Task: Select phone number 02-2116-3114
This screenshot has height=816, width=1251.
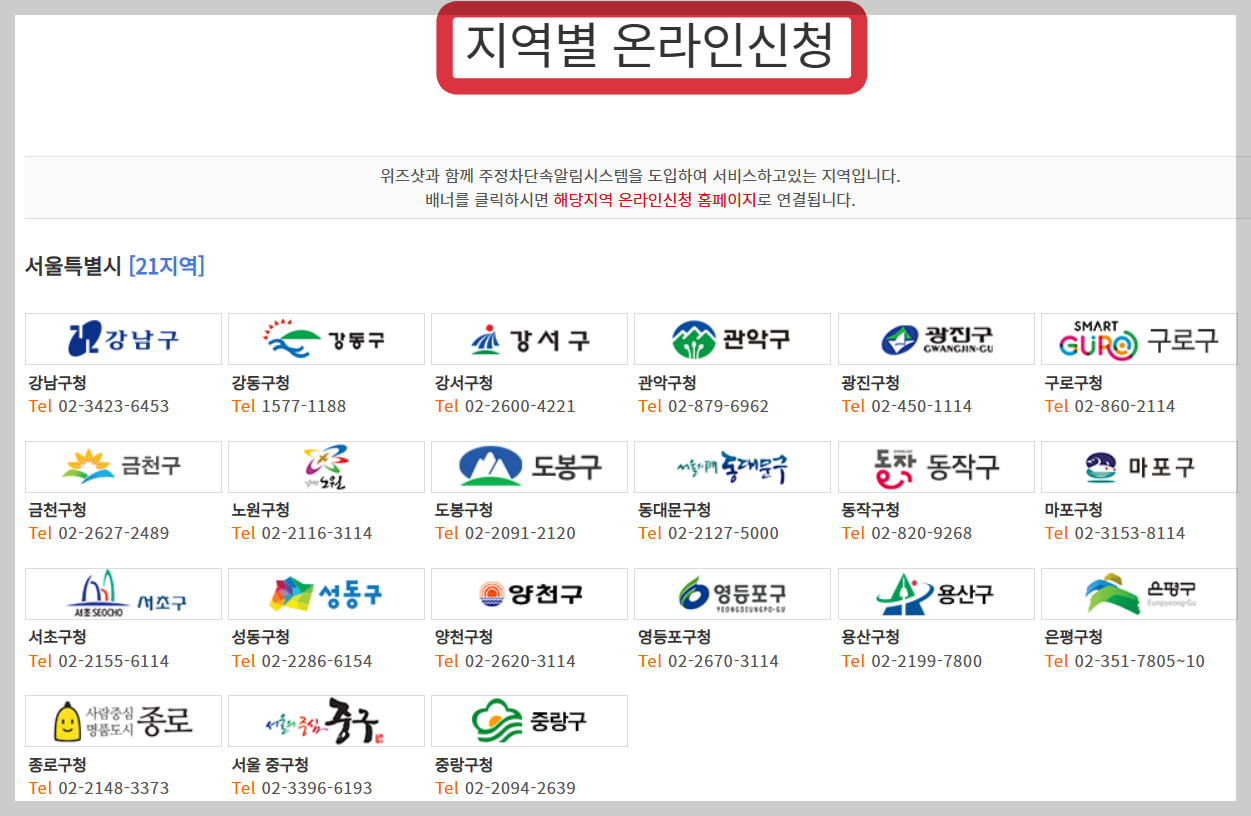Action: pos(317,533)
